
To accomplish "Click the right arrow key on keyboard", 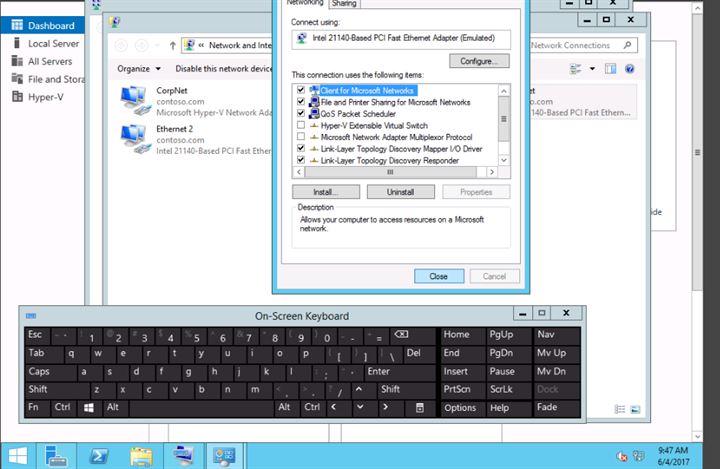I will click(385, 407).
